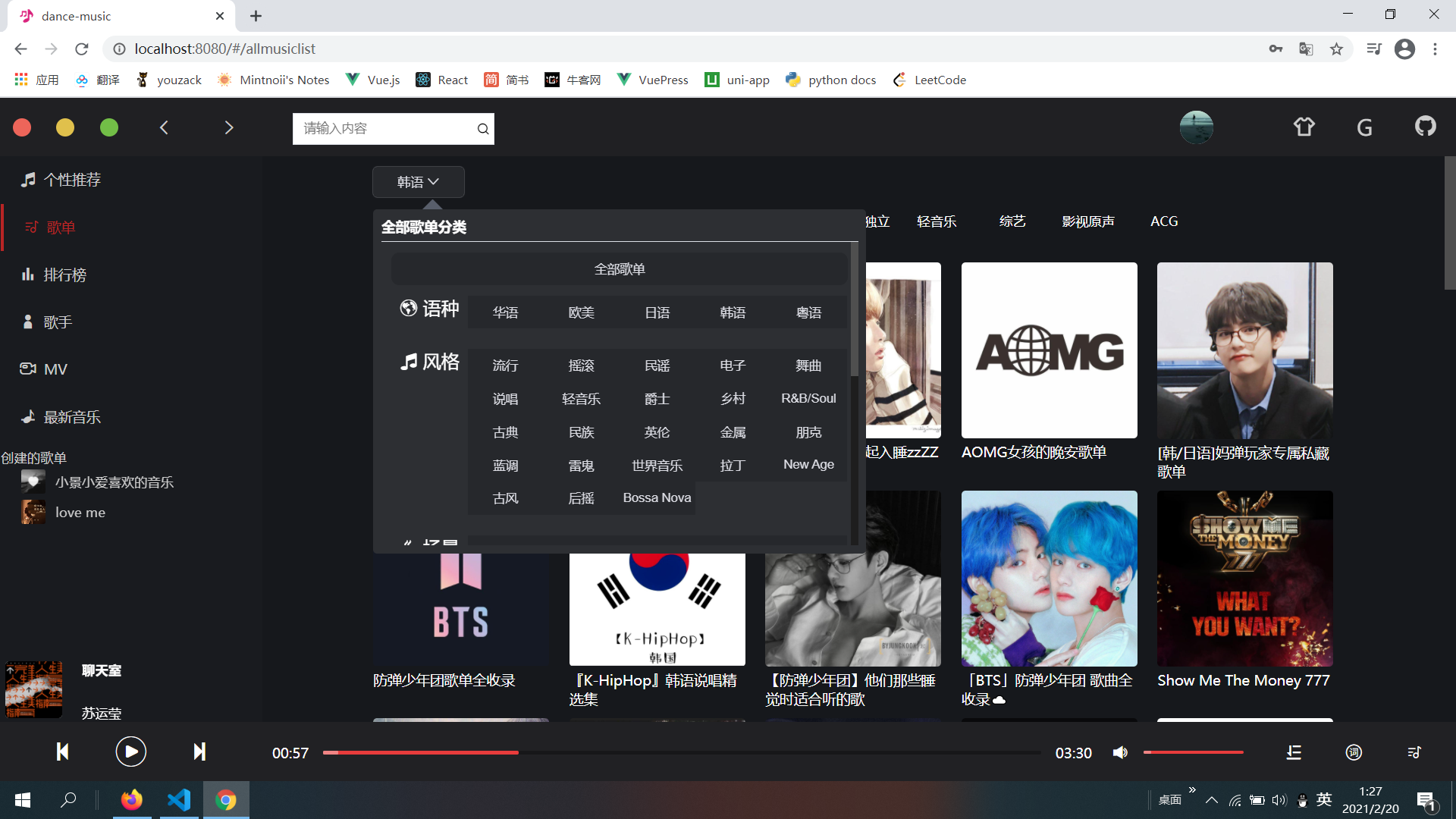The width and height of the screenshot is (1456, 819).
Task: Open Windows Start menu
Action: (x=23, y=800)
